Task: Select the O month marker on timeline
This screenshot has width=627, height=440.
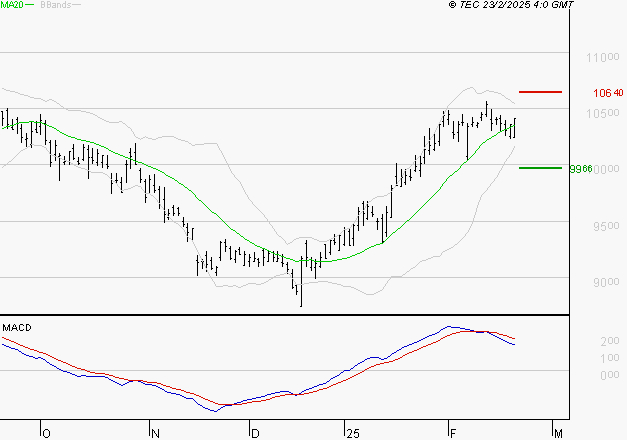Action: [44, 433]
